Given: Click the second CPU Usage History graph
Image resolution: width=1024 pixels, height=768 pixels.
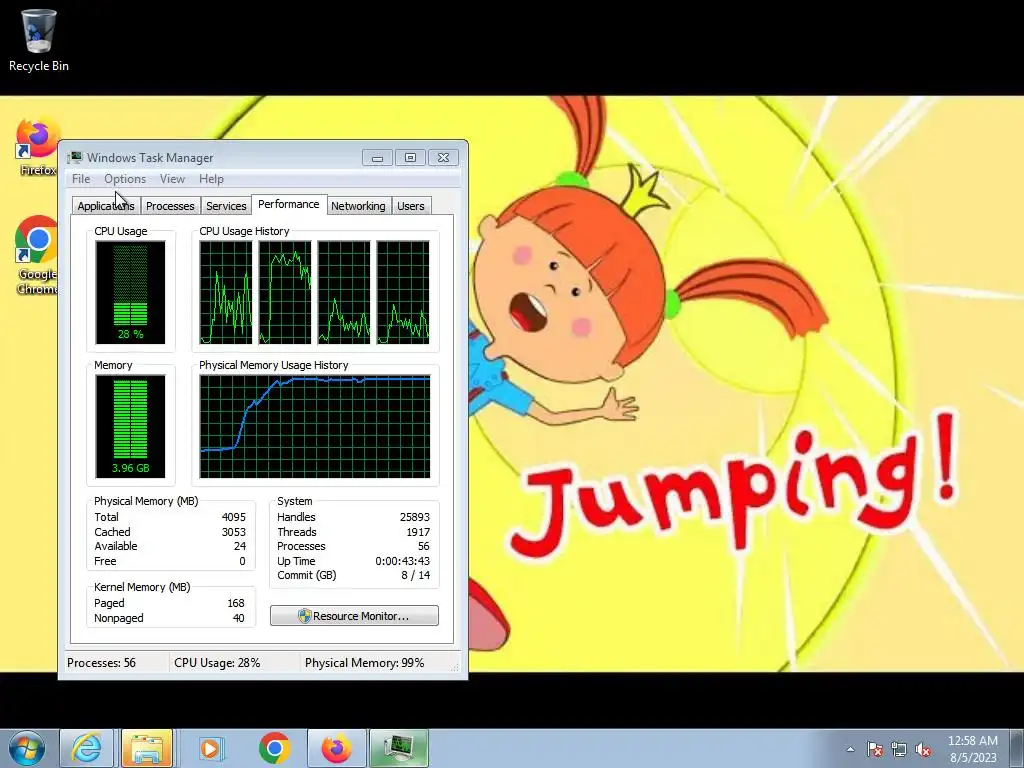Looking at the screenshot, I should 285,292.
